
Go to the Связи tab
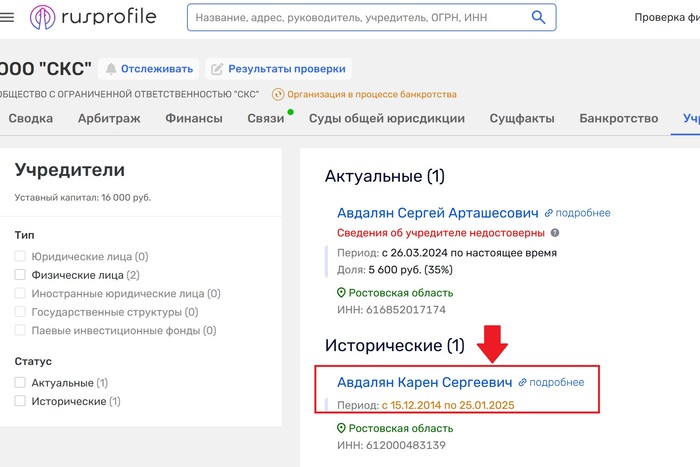(266, 118)
